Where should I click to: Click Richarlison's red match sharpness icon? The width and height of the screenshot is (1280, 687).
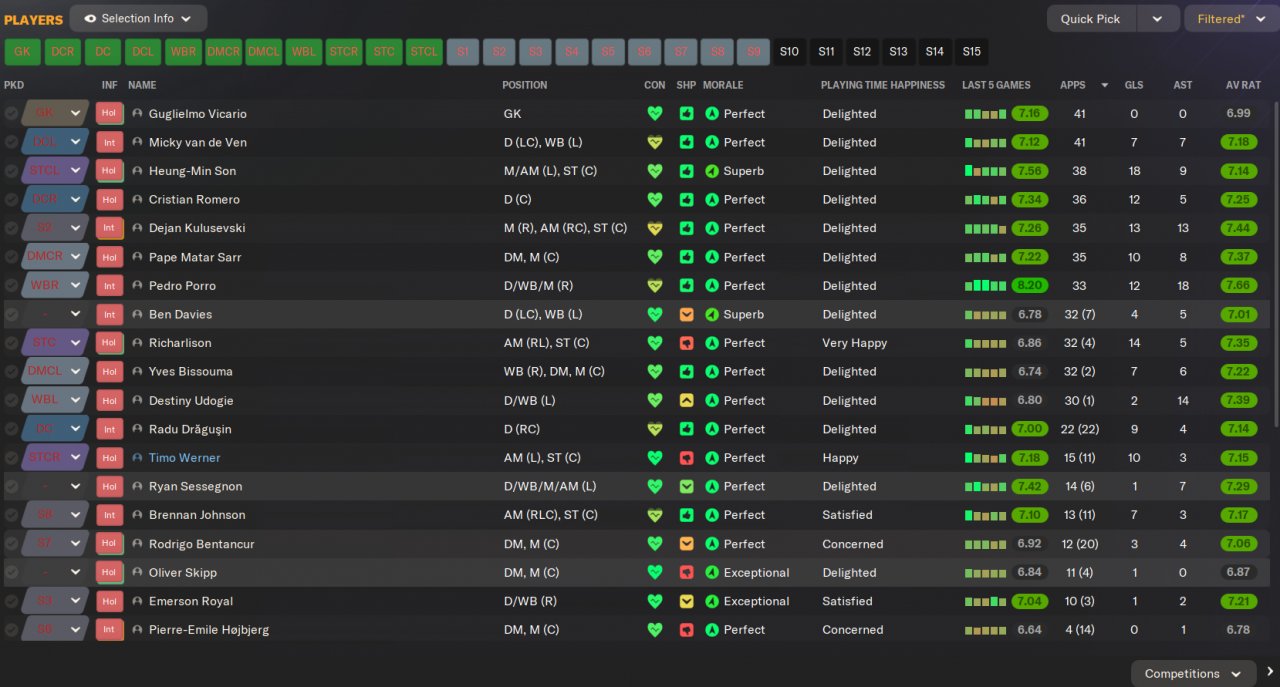coord(686,343)
